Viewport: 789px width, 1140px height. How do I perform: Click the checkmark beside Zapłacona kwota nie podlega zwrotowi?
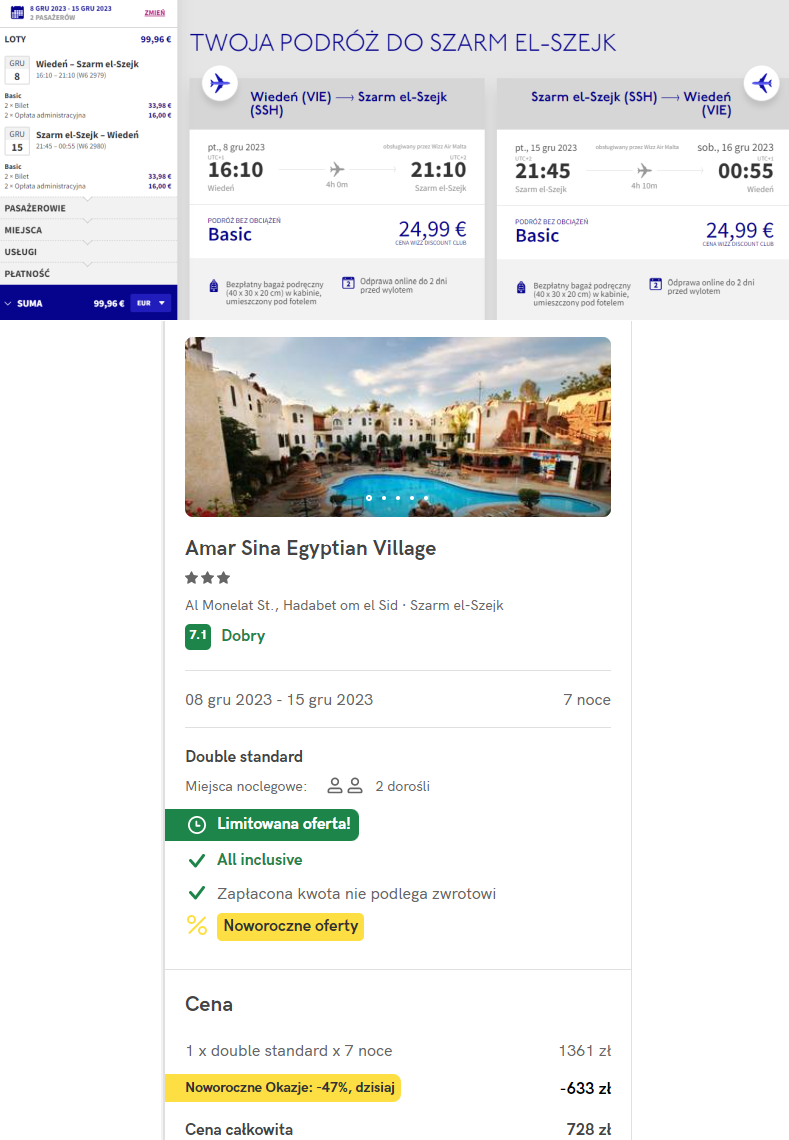coord(196,894)
